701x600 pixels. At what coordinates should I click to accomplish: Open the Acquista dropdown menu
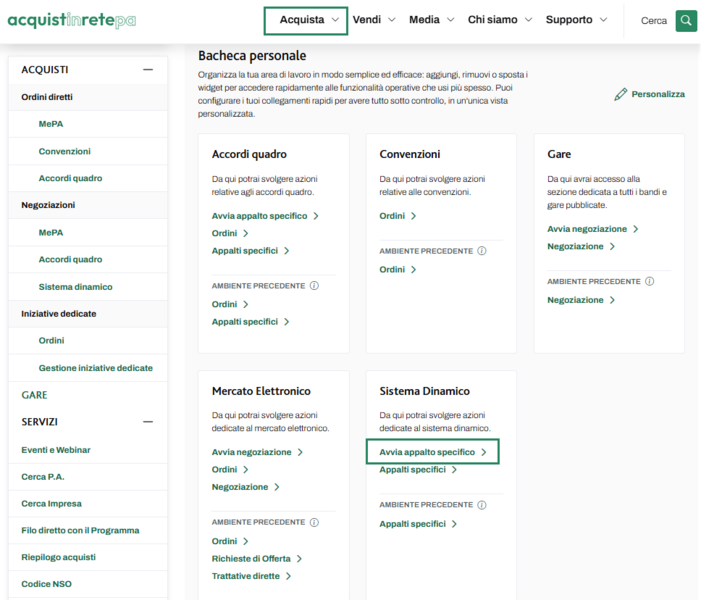point(306,20)
